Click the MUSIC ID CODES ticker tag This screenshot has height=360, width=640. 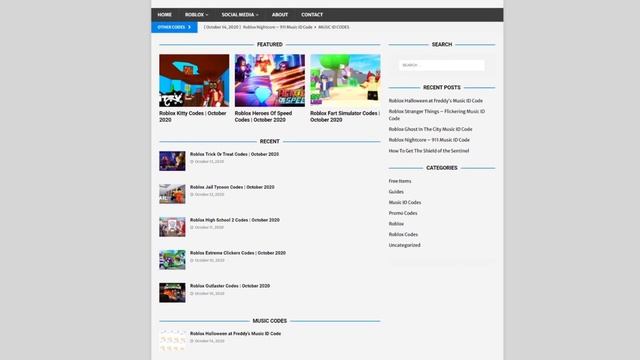coord(333,27)
